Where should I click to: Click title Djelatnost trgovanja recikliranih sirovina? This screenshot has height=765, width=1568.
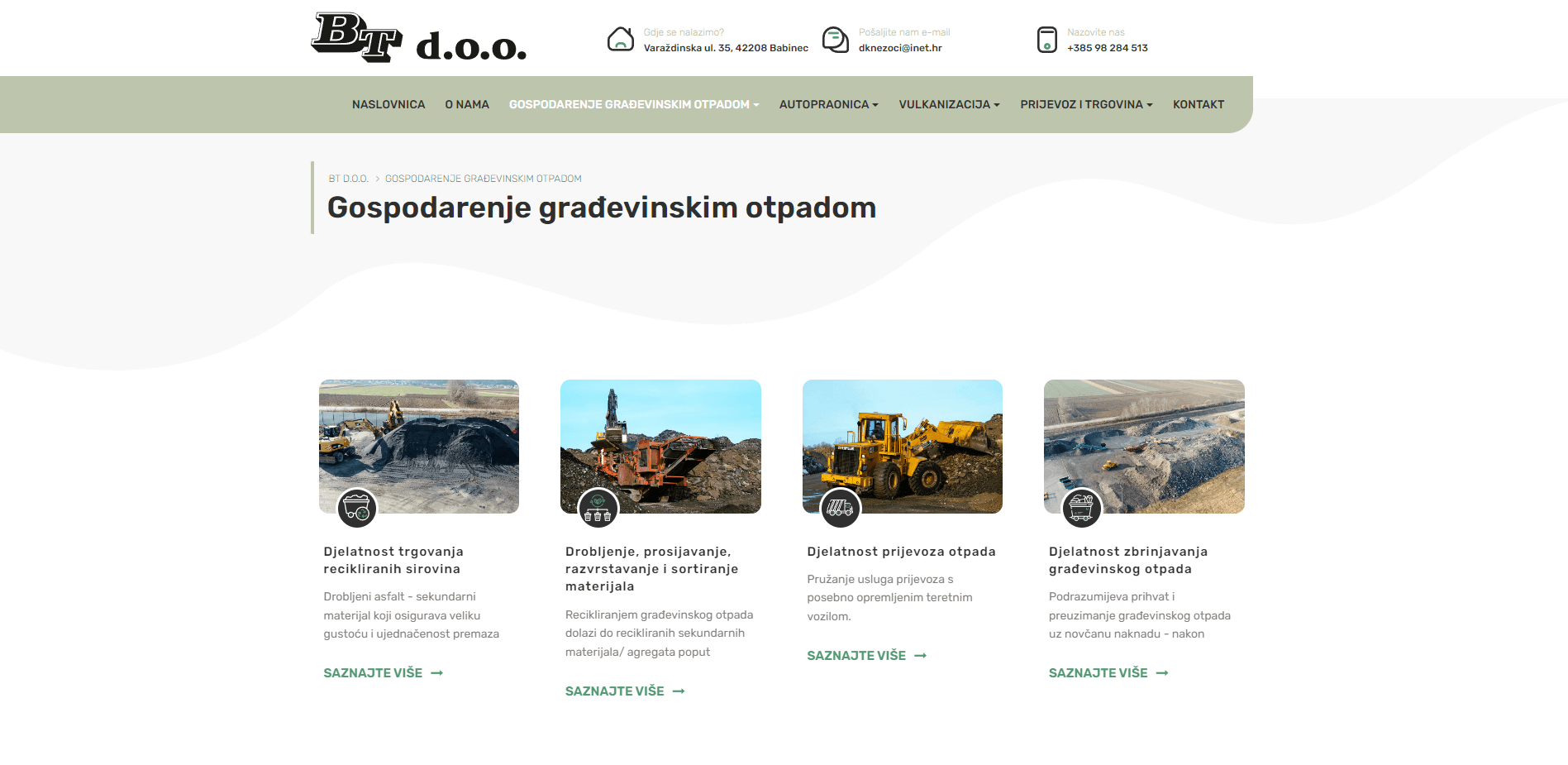click(x=393, y=560)
